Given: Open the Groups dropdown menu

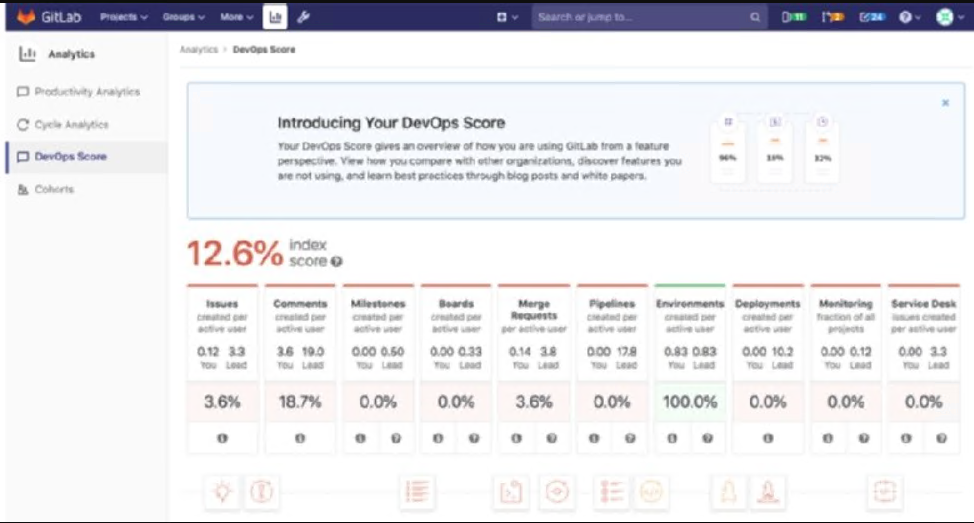Looking at the screenshot, I should point(183,17).
